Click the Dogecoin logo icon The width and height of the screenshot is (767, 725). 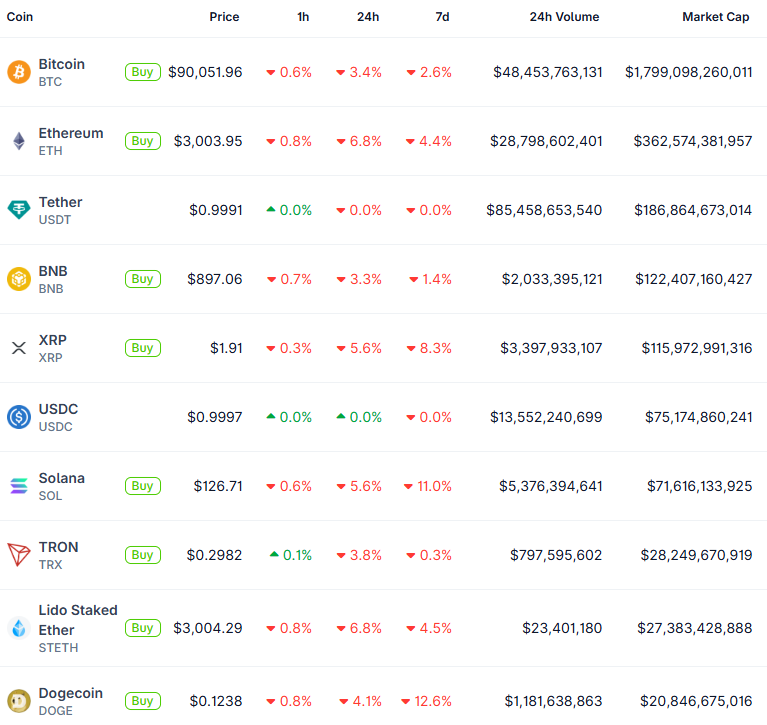pos(19,701)
